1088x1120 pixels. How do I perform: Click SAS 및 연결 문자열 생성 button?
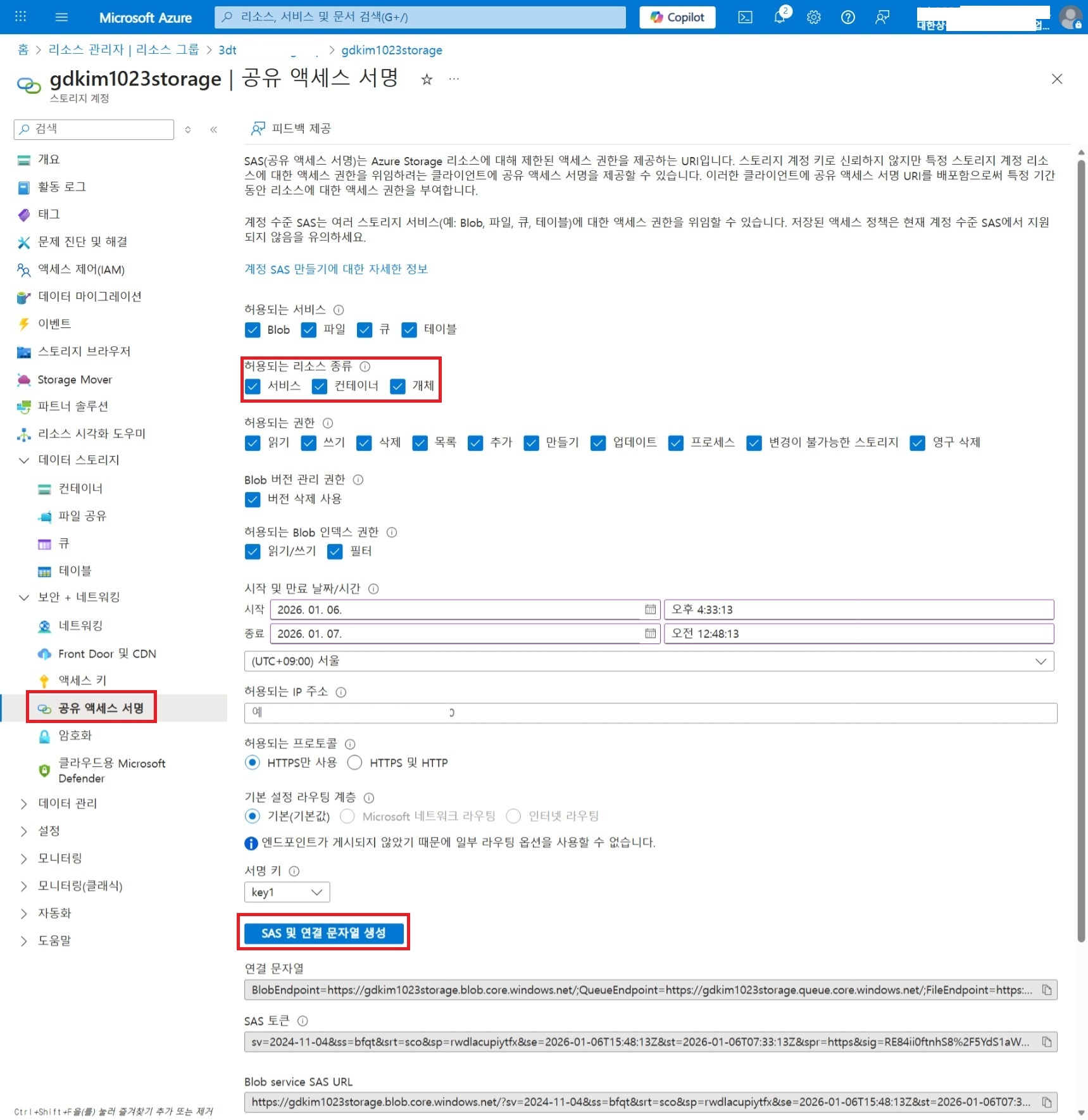tap(323, 933)
